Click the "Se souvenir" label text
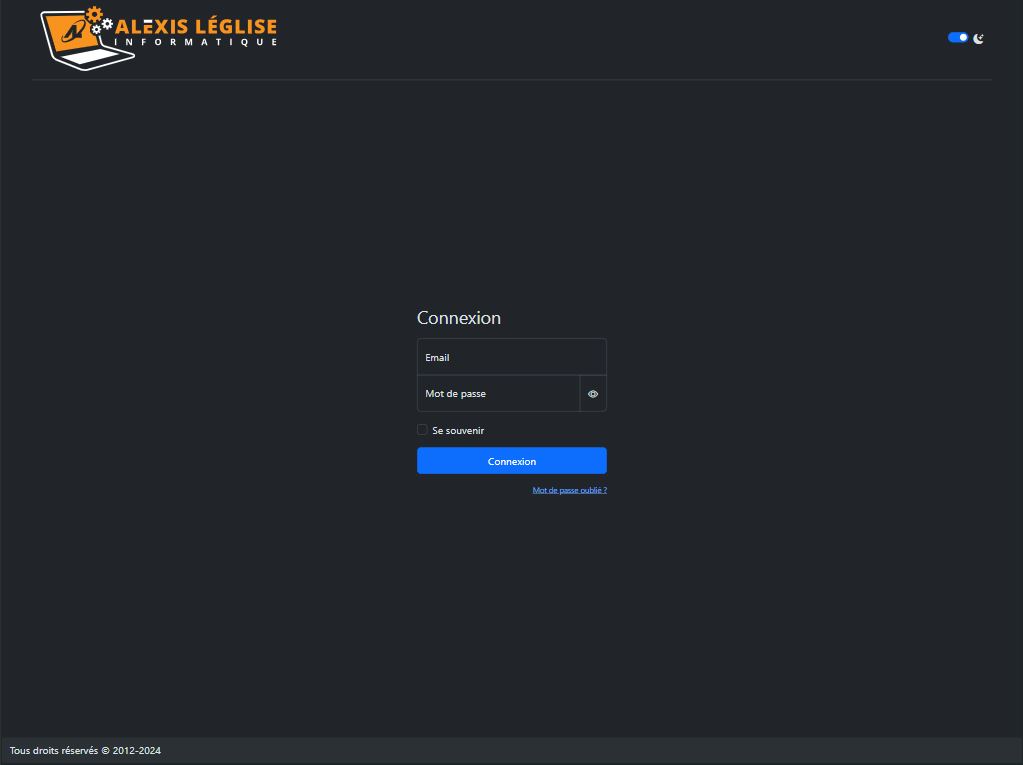The image size is (1023, 765). pyautogui.click(x=458, y=431)
